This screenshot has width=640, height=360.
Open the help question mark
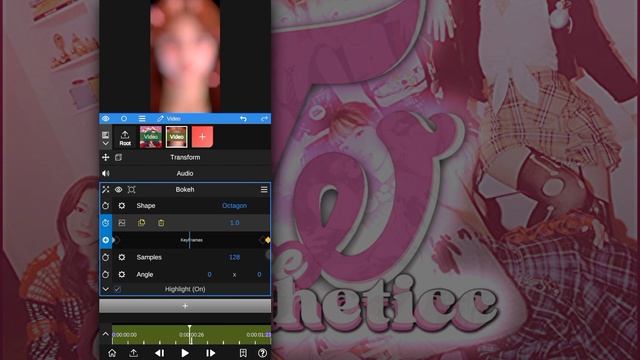[x=262, y=353]
